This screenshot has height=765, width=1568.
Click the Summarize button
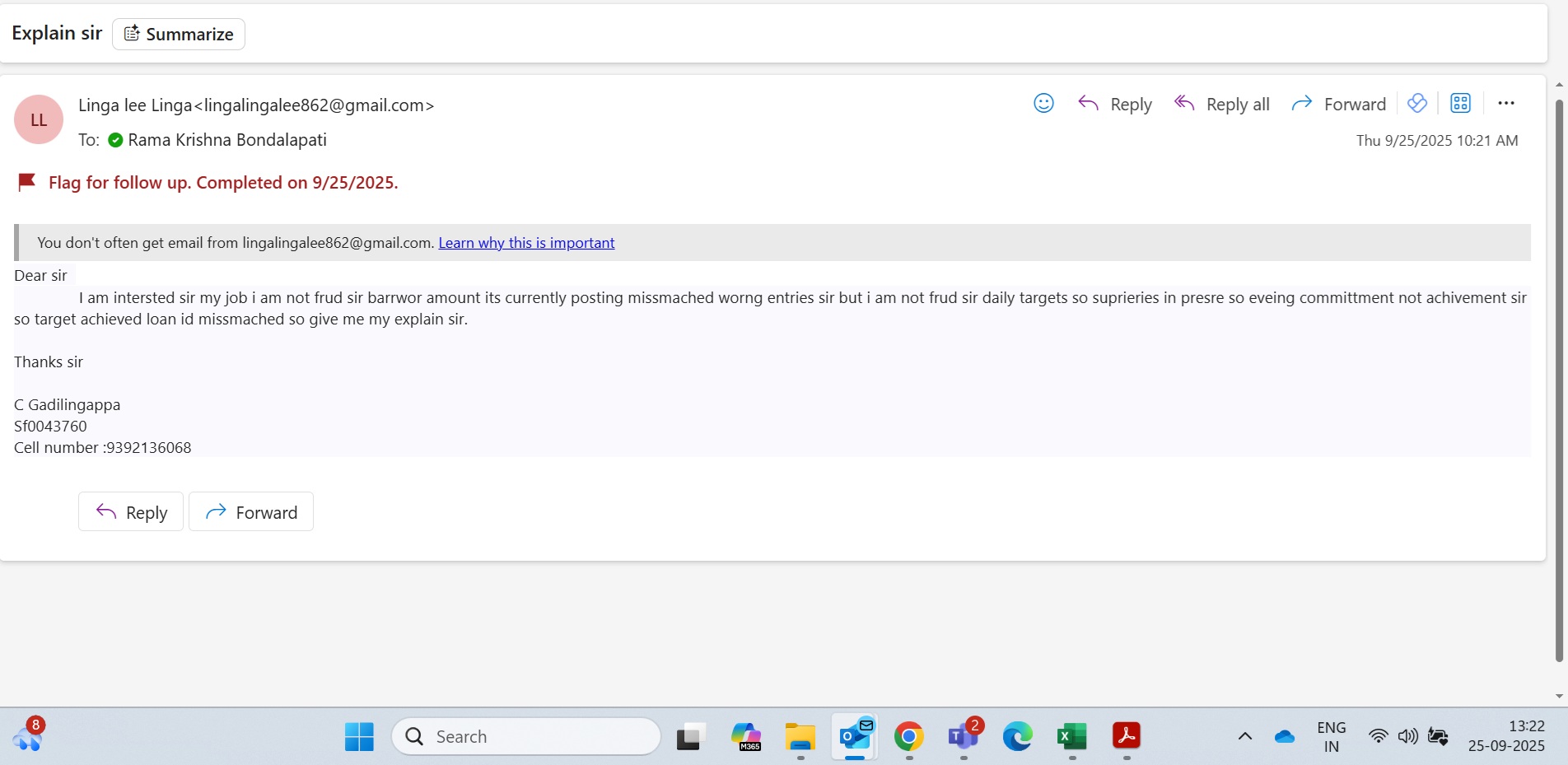pyautogui.click(x=179, y=34)
